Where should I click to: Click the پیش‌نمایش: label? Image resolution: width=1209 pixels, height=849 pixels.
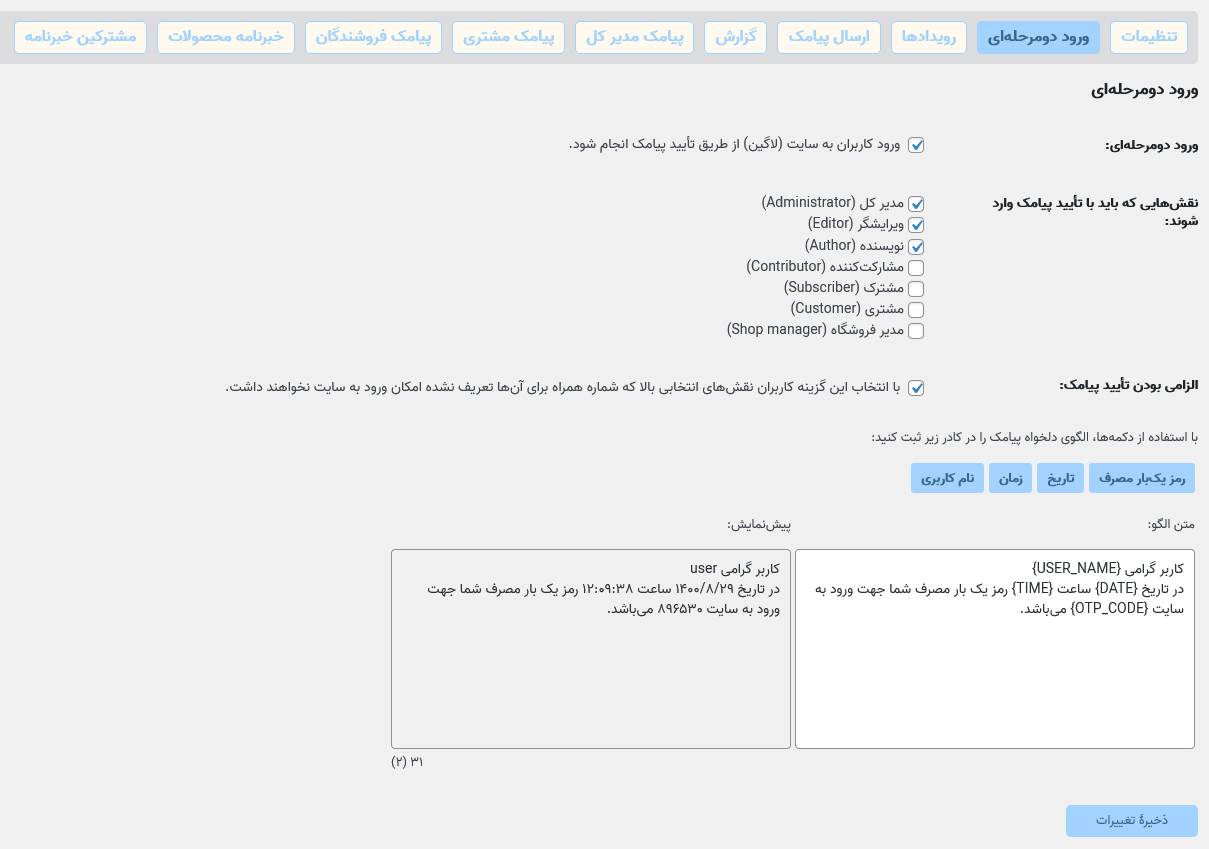click(759, 524)
